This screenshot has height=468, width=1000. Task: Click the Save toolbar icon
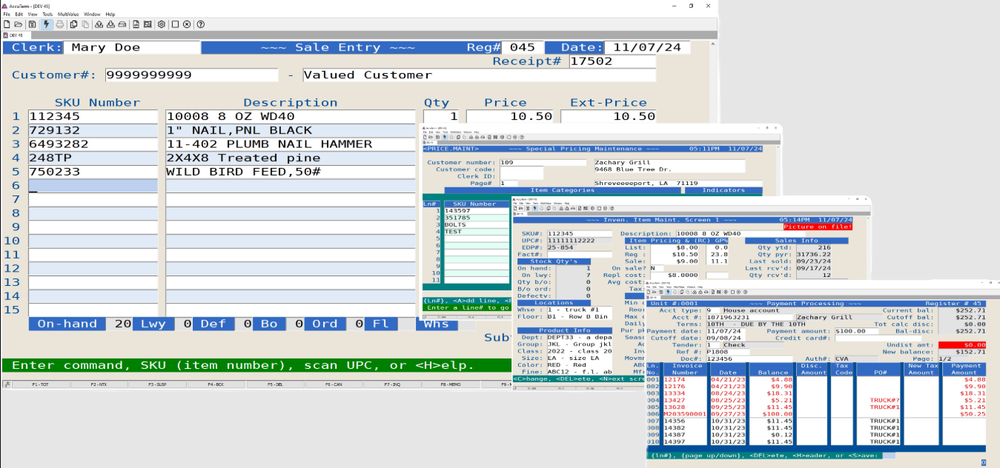[32, 24]
